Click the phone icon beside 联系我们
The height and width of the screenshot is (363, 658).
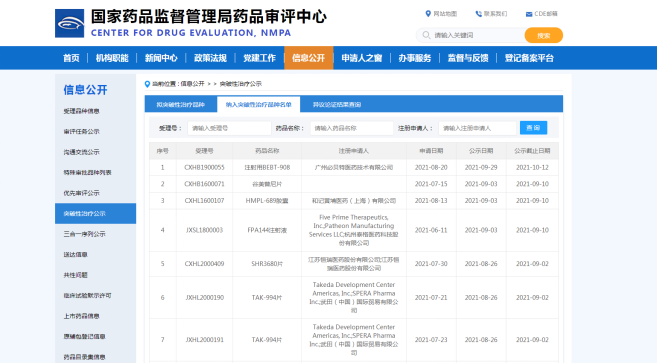point(478,14)
